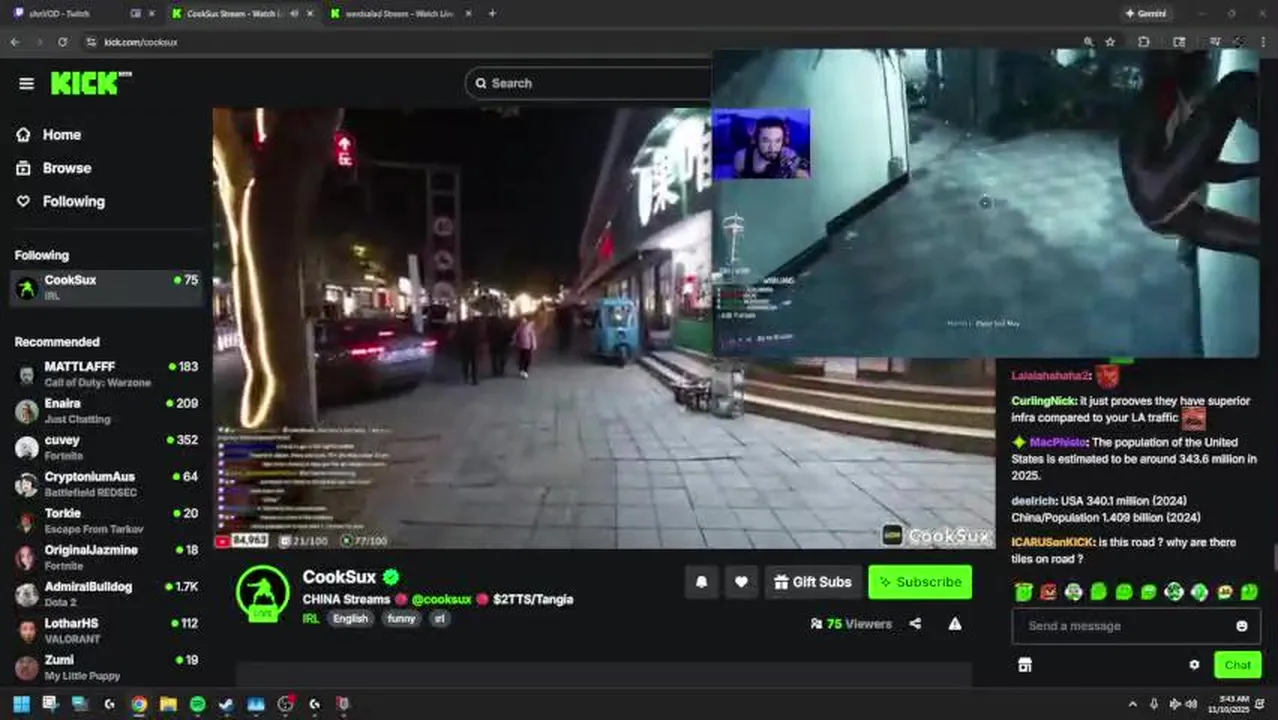Image resolution: width=1278 pixels, height=720 pixels.
Task: Open recommended channel Zumi
Action: [105, 667]
